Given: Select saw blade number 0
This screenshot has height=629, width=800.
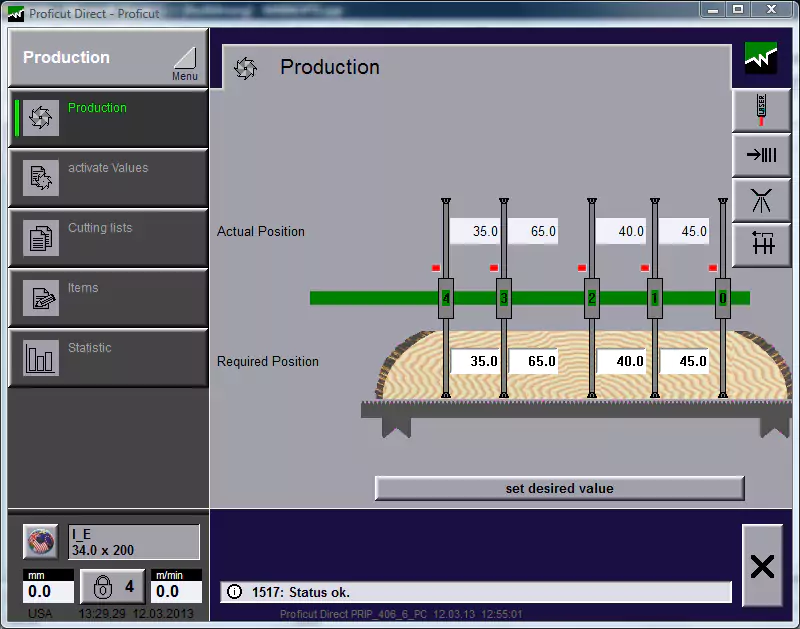Looking at the screenshot, I should pyautogui.click(x=722, y=298).
